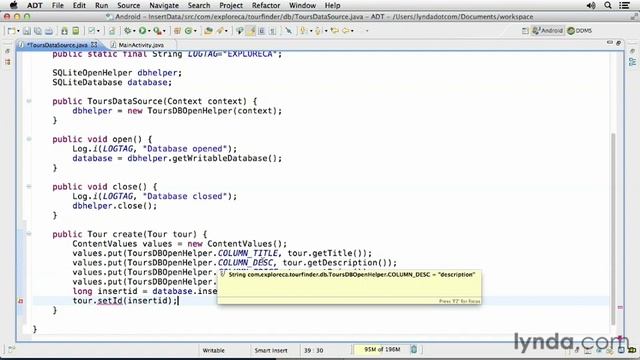The width and height of the screenshot is (640, 360).
Task: Click the editor vertical scrollbar
Action: click(x=613, y=229)
